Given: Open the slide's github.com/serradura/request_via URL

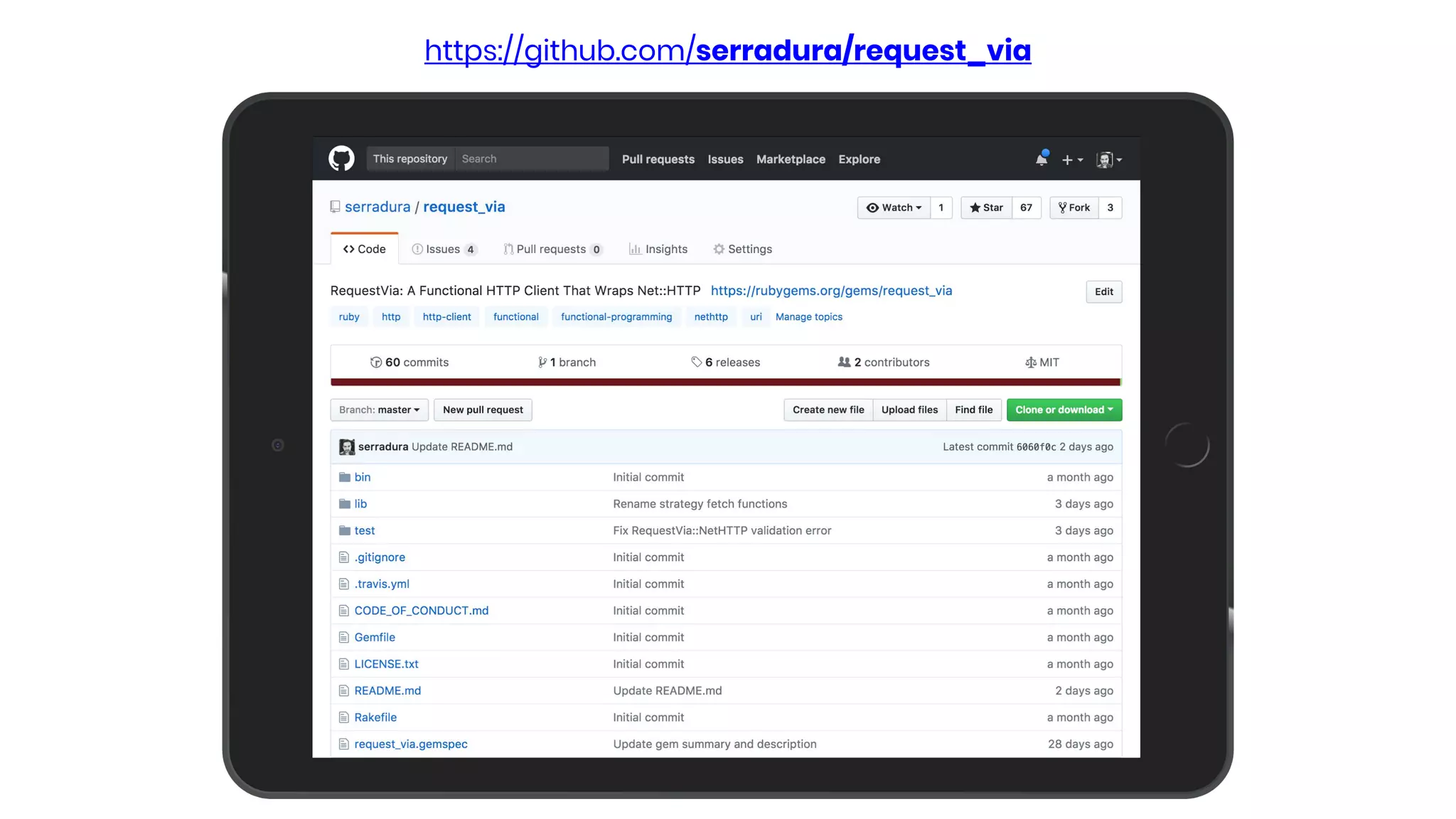Looking at the screenshot, I should 728,50.
